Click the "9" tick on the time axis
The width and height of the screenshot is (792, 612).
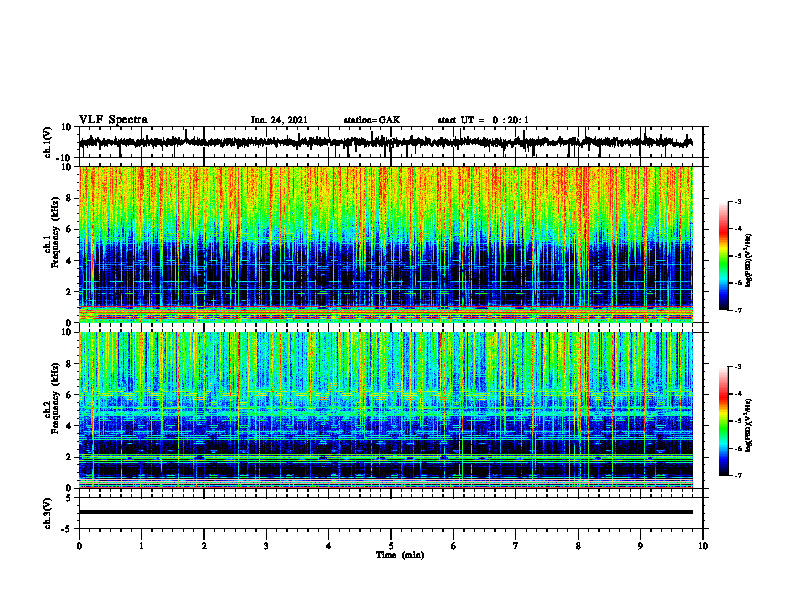640,546
